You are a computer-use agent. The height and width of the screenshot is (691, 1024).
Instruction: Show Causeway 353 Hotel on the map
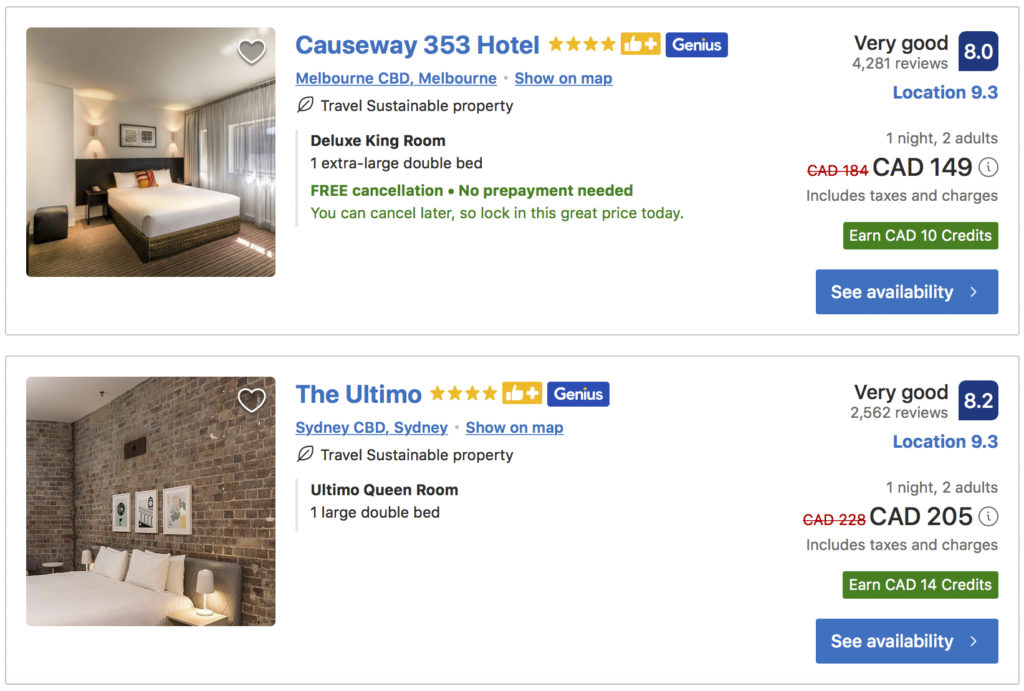(x=563, y=78)
